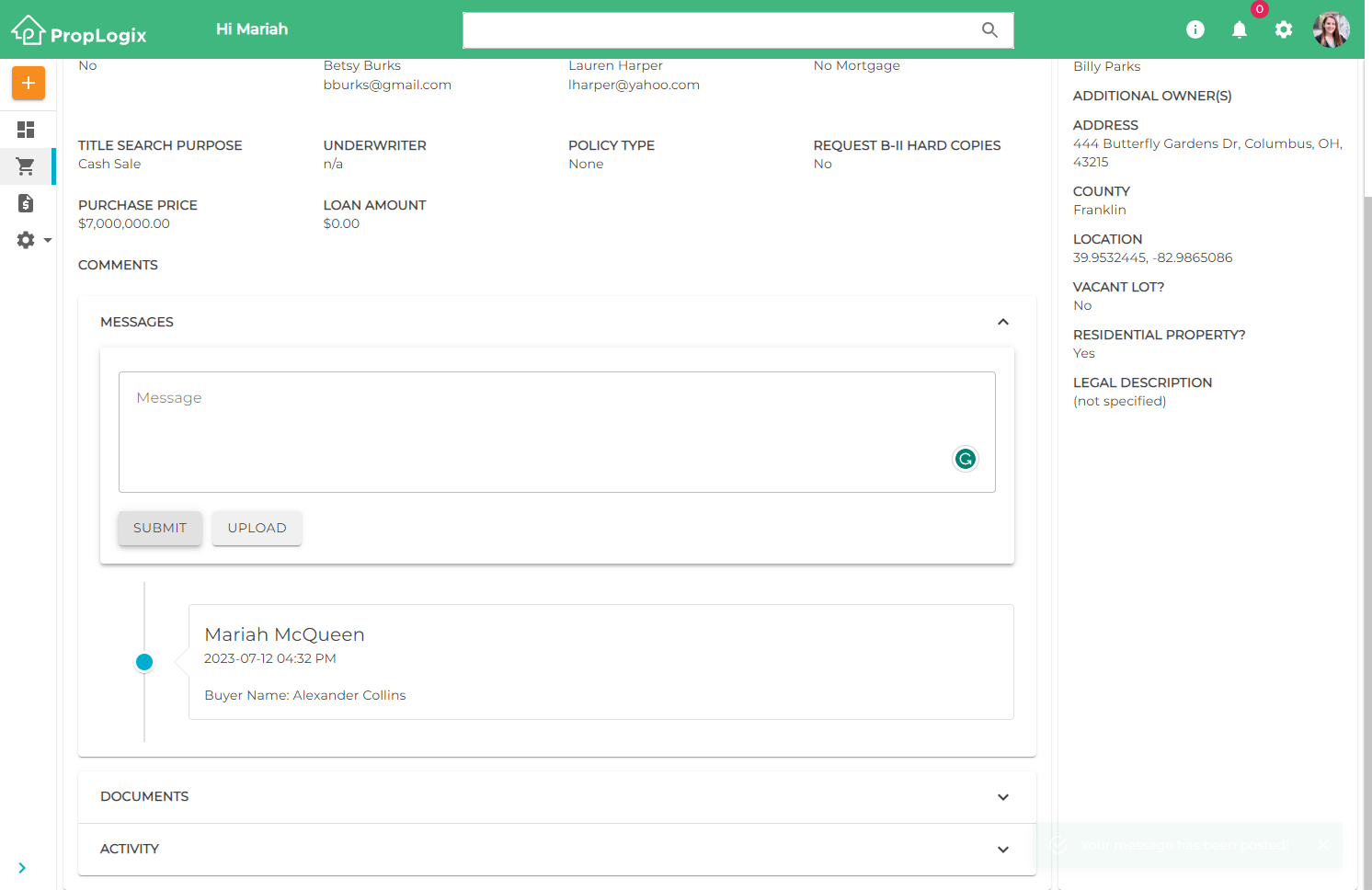Open notifications bell
1372x890 pixels.
tap(1240, 29)
